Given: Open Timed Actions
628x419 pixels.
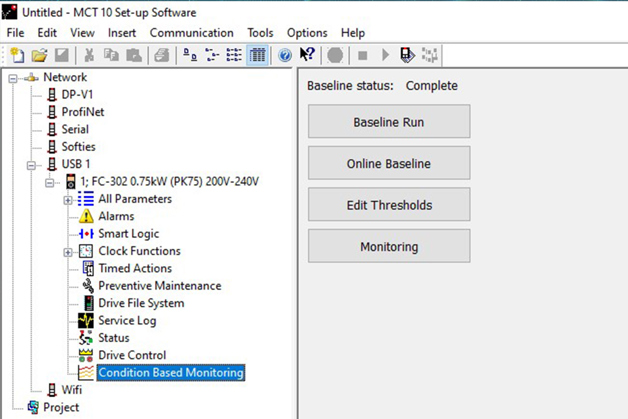Looking at the screenshot, I should tap(135, 268).
